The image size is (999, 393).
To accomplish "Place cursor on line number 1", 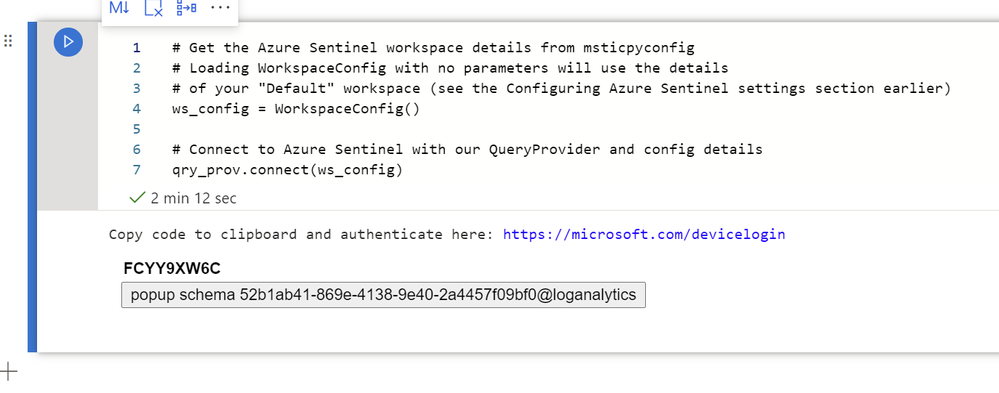I will (136, 48).
